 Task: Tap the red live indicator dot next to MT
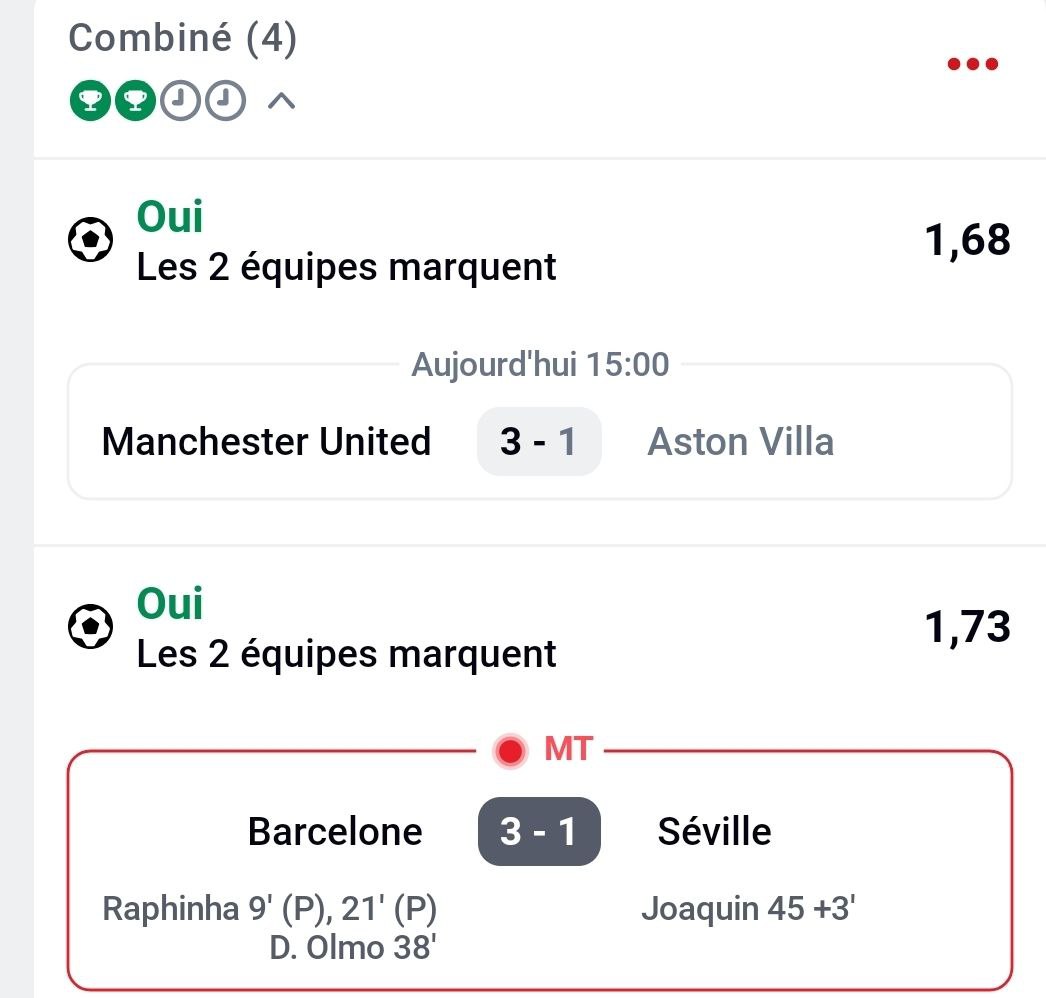click(511, 750)
